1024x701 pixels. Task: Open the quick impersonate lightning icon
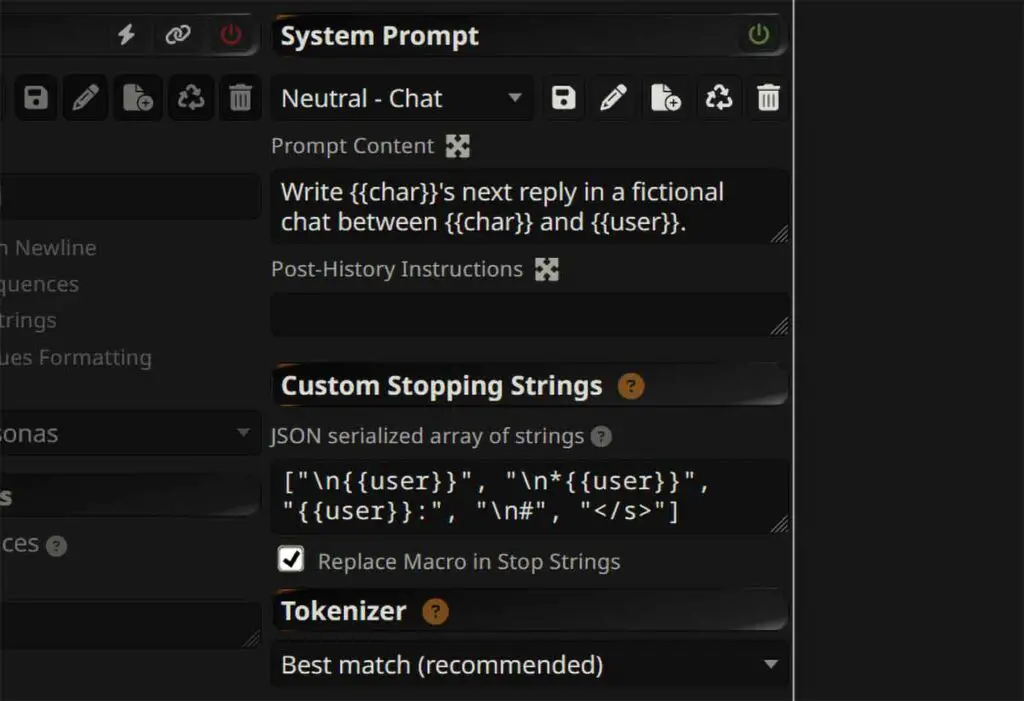click(125, 35)
